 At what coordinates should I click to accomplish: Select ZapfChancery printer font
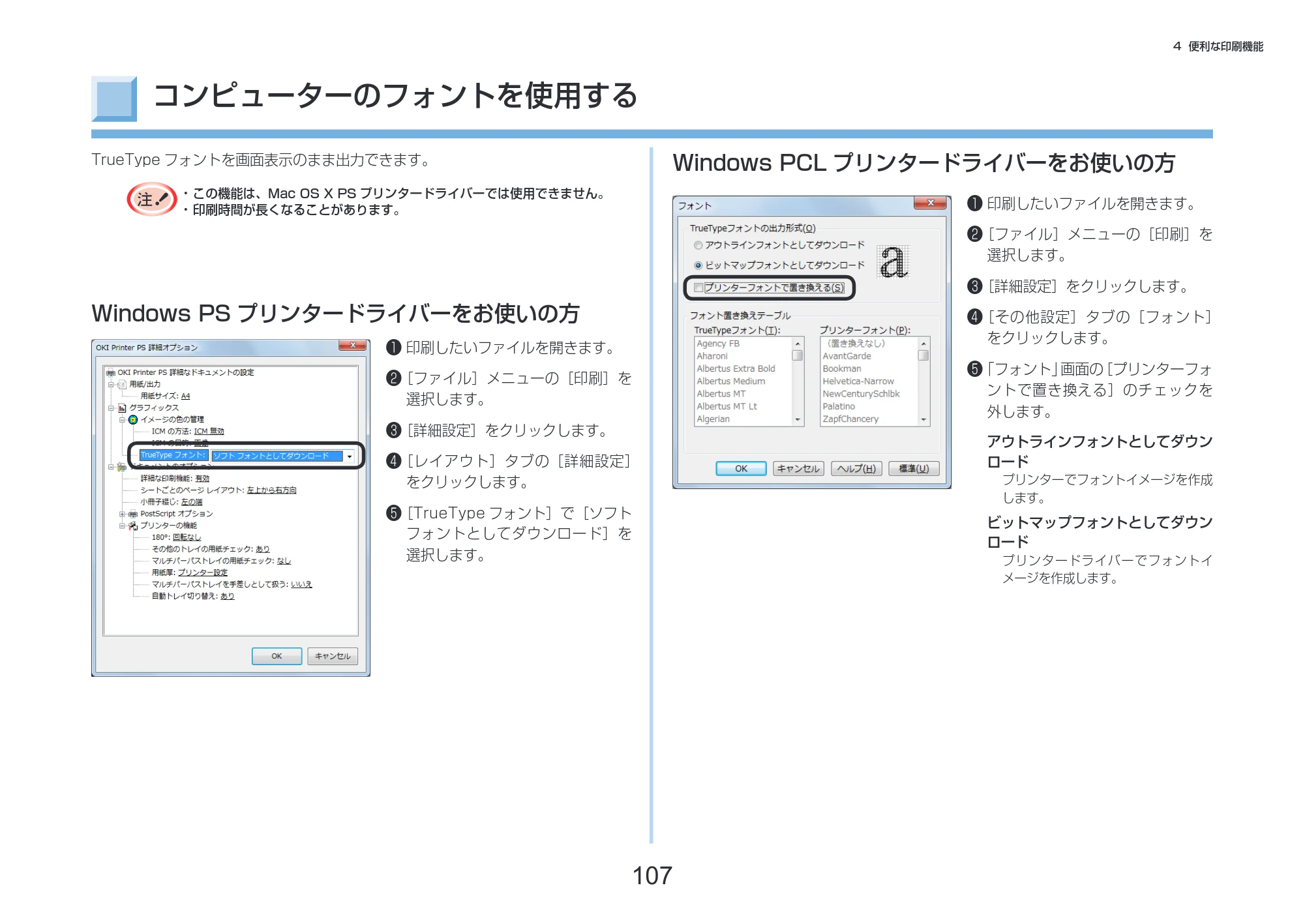(x=851, y=419)
